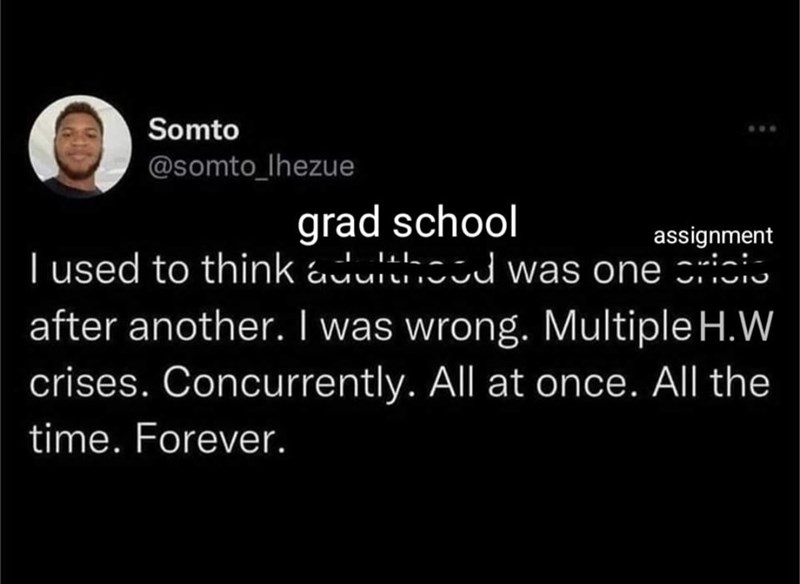Click the 'grad school' overlay text
Screen dimensions: 800x584
click(x=408, y=224)
